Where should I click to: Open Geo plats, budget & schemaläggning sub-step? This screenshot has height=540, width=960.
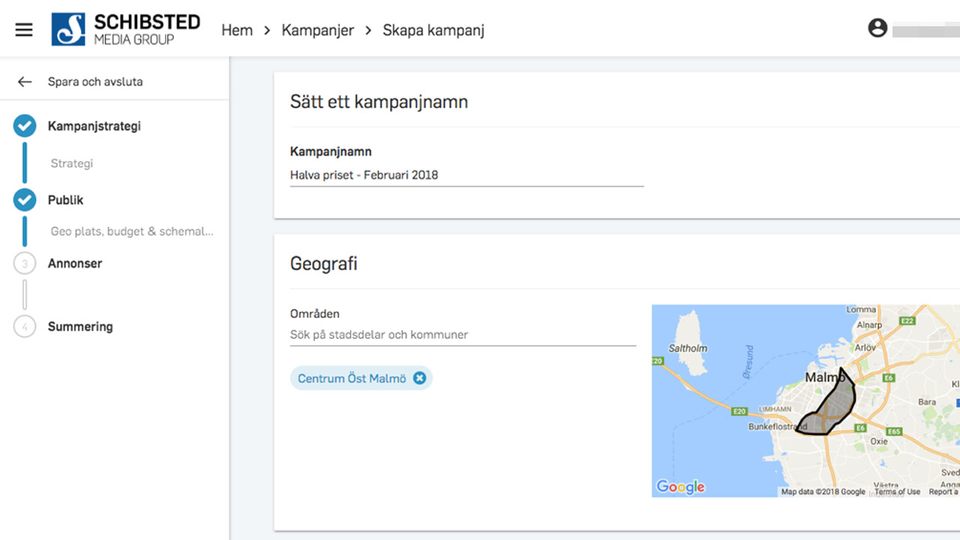(132, 231)
